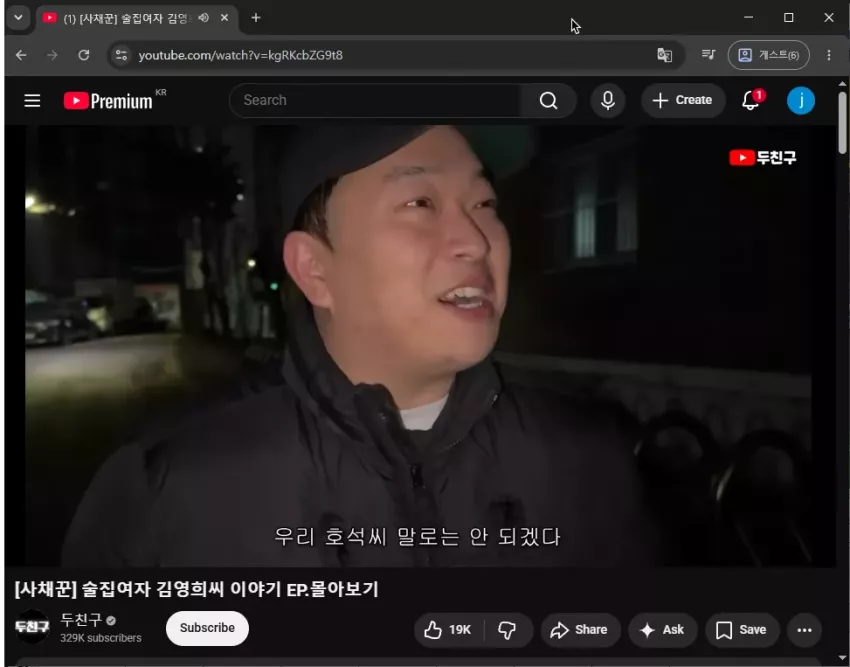The height and width of the screenshot is (667, 850).
Task: Click the magnifier search button
Action: (549, 101)
